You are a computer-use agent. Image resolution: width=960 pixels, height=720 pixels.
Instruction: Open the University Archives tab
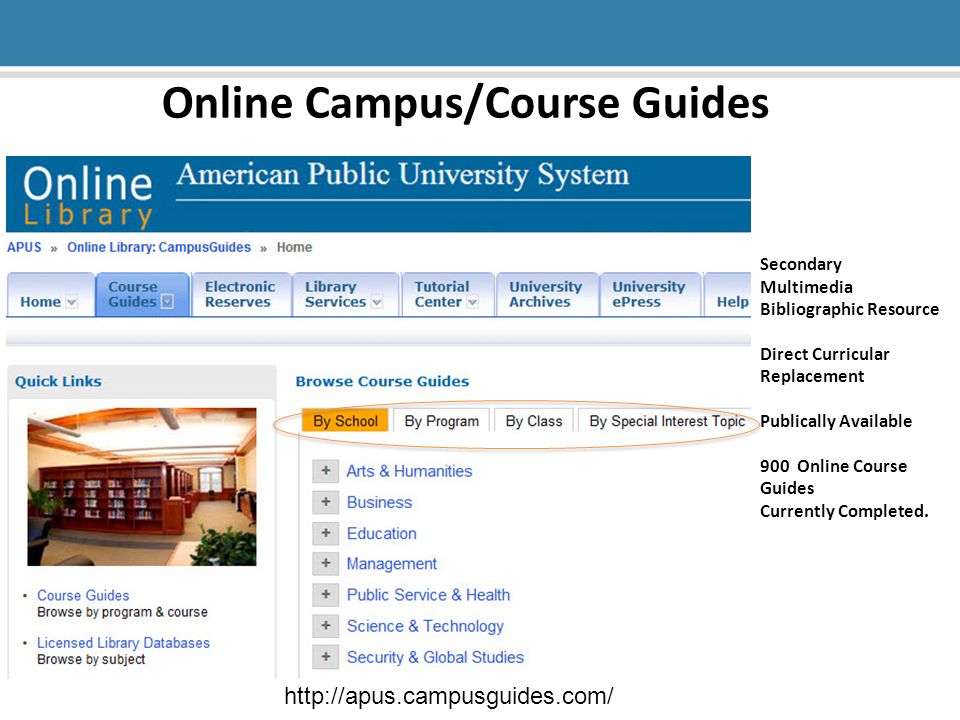[x=546, y=294]
